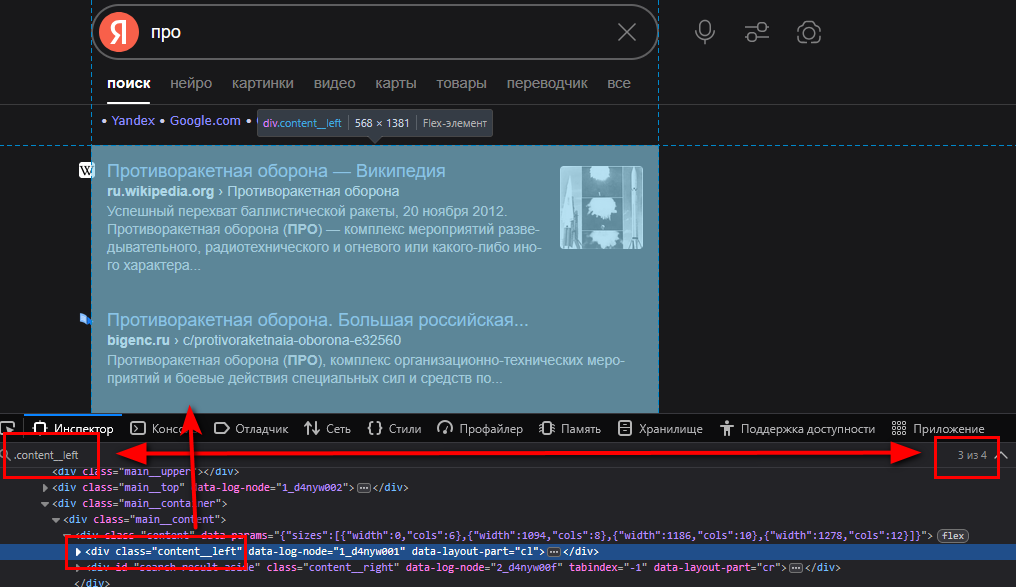Clear the search query with the X
This screenshot has height=587, width=1016.
pyautogui.click(x=627, y=32)
